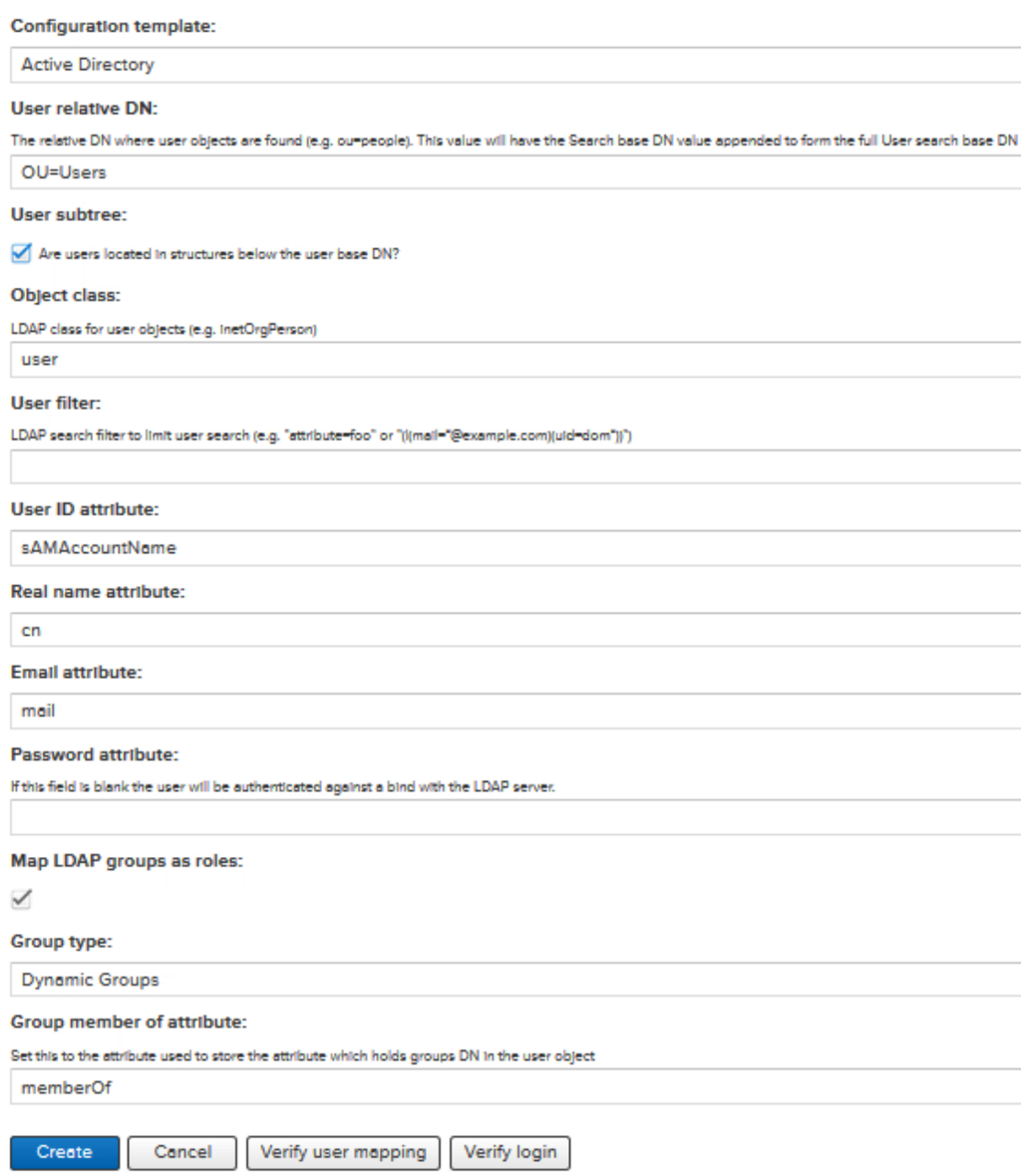Toggle the User subtree checkbox

click(x=21, y=253)
